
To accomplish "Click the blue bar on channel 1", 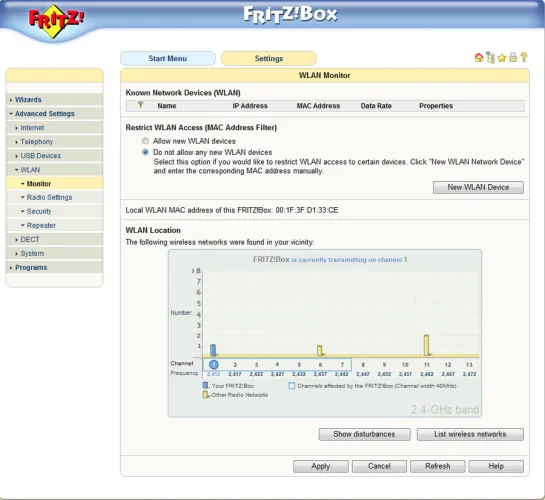I will pos(213,350).
